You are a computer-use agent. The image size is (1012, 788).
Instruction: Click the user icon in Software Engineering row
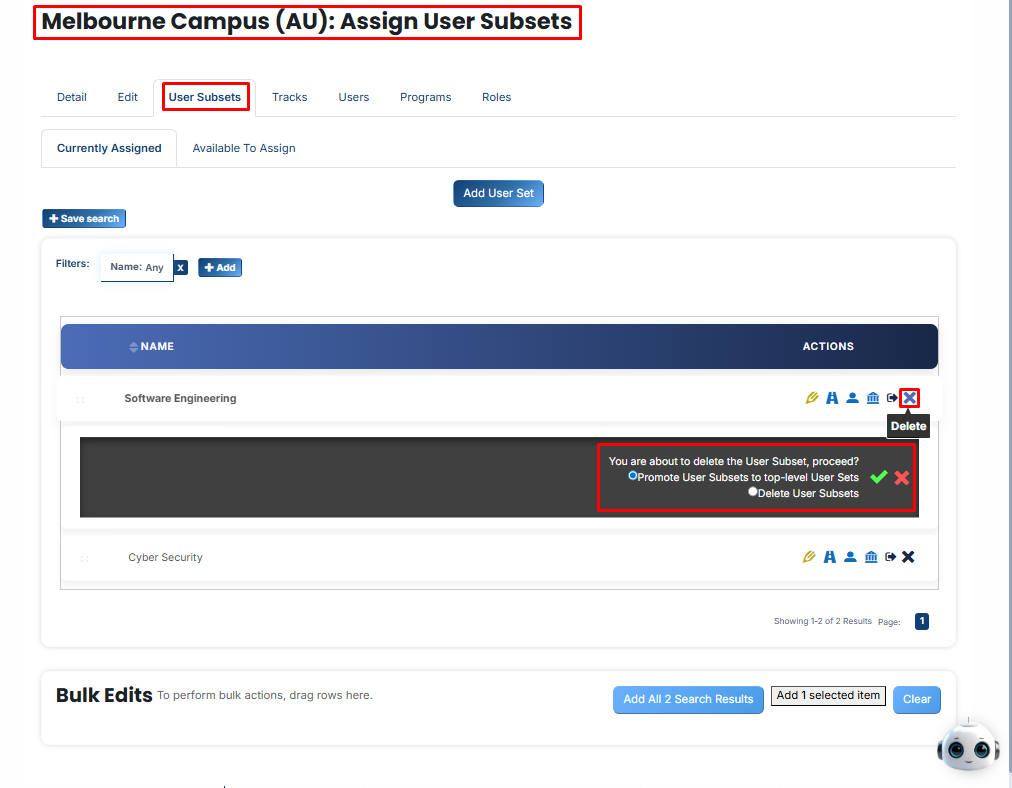coord(853,398)
